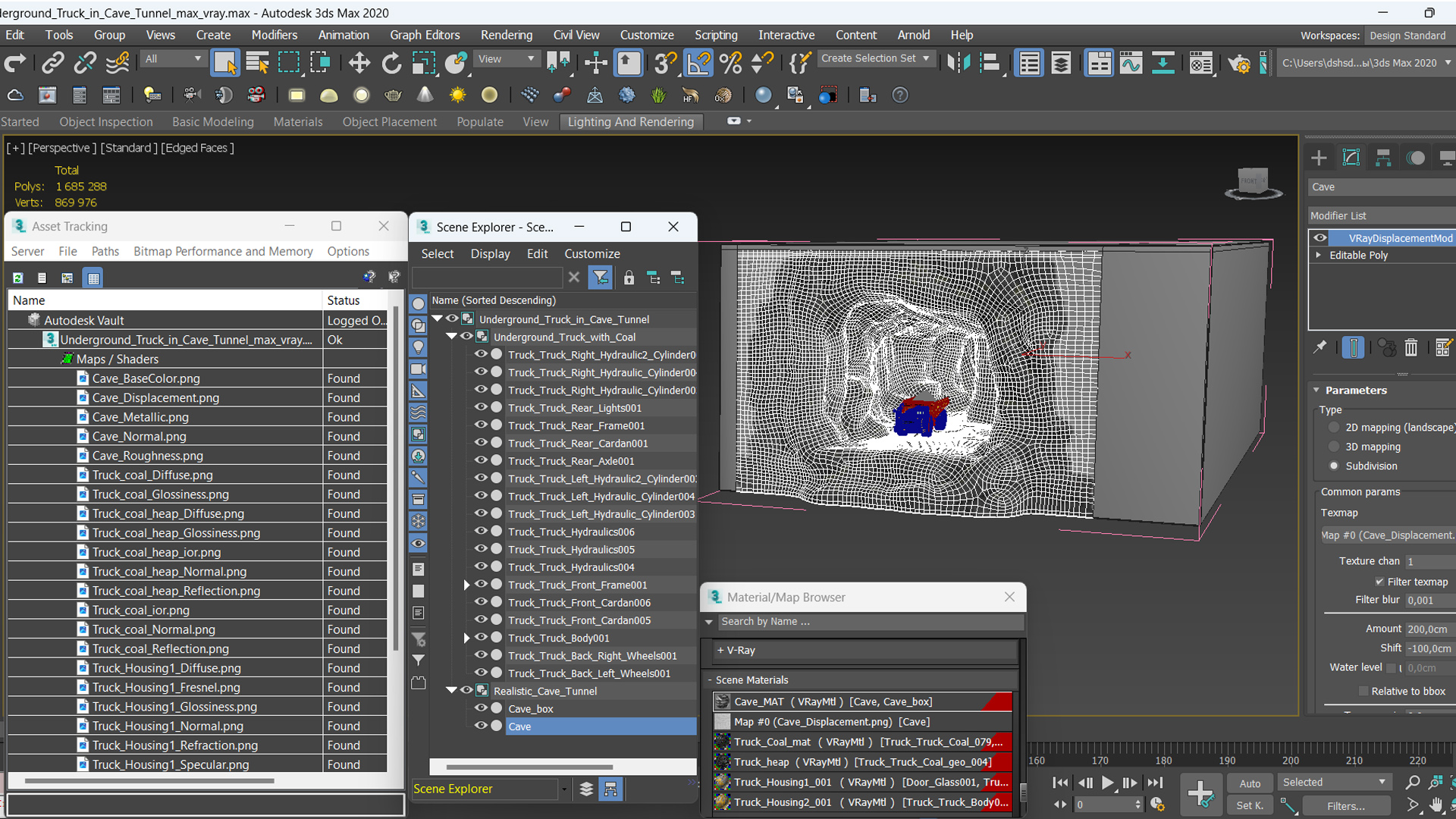Open the Modify command panel tab
Image resolution: width=1456 pixels, height=819 pixels.
[x=1351, y=157]
